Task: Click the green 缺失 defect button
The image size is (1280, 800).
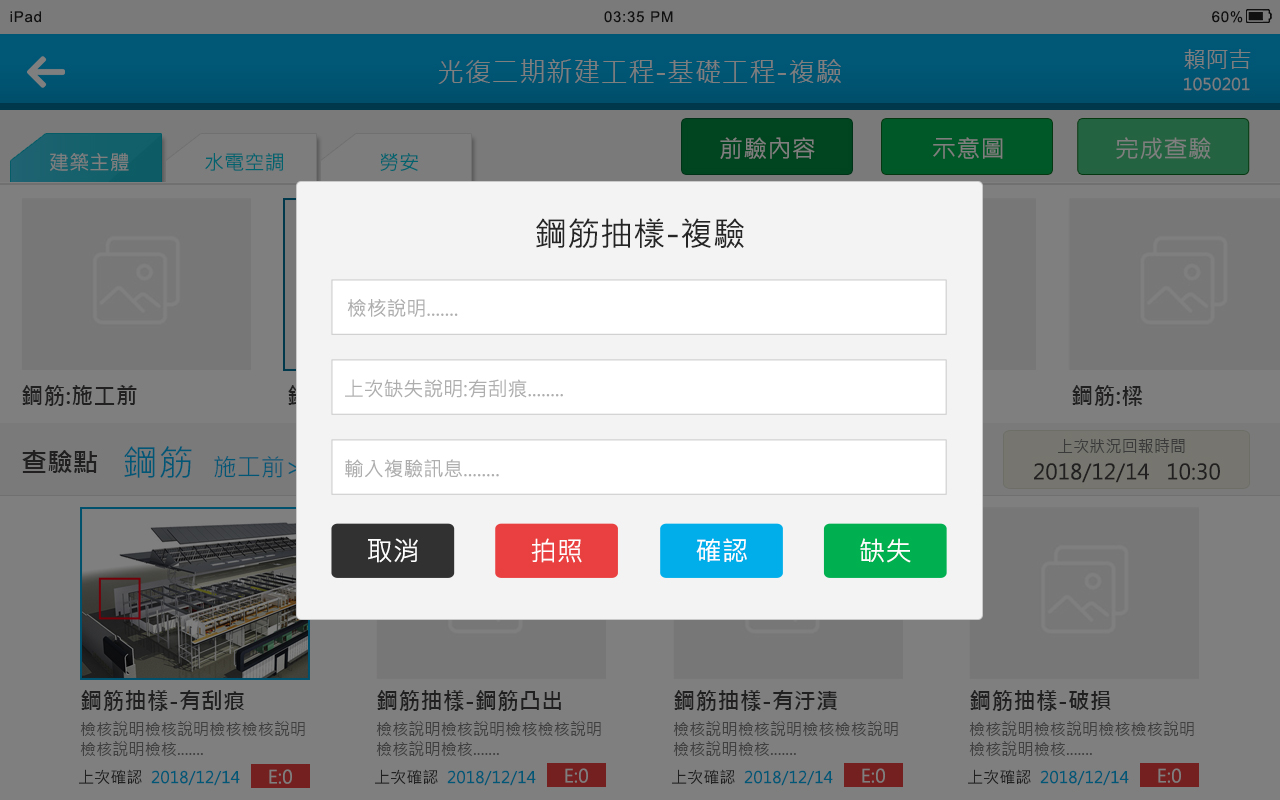Action: click(885, 551)
